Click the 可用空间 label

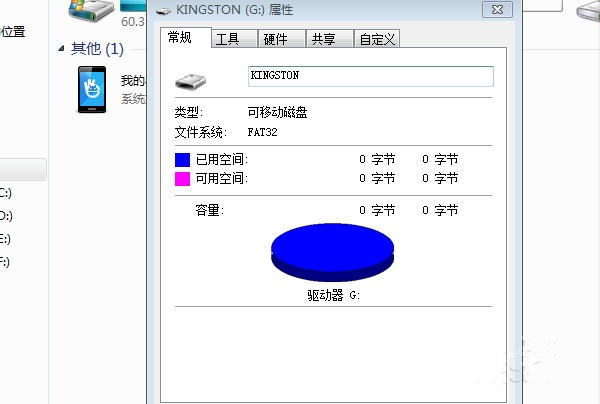(x=222, y=178)
